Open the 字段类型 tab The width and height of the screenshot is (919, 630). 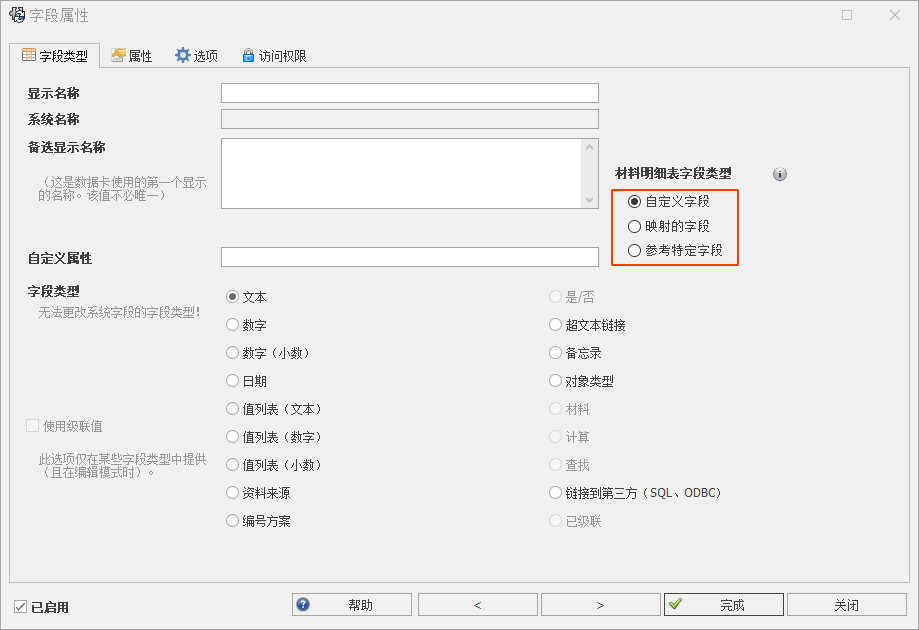(55, 56)
